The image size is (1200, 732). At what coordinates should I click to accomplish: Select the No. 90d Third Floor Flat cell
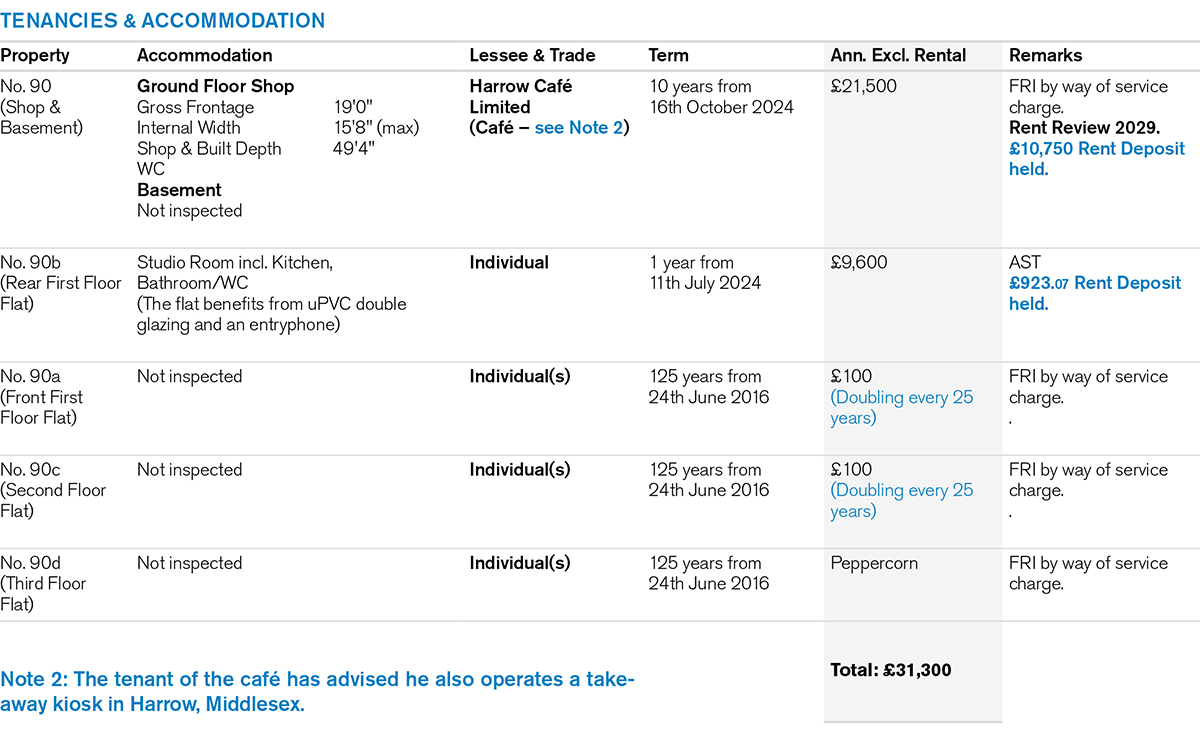point(44,583)
